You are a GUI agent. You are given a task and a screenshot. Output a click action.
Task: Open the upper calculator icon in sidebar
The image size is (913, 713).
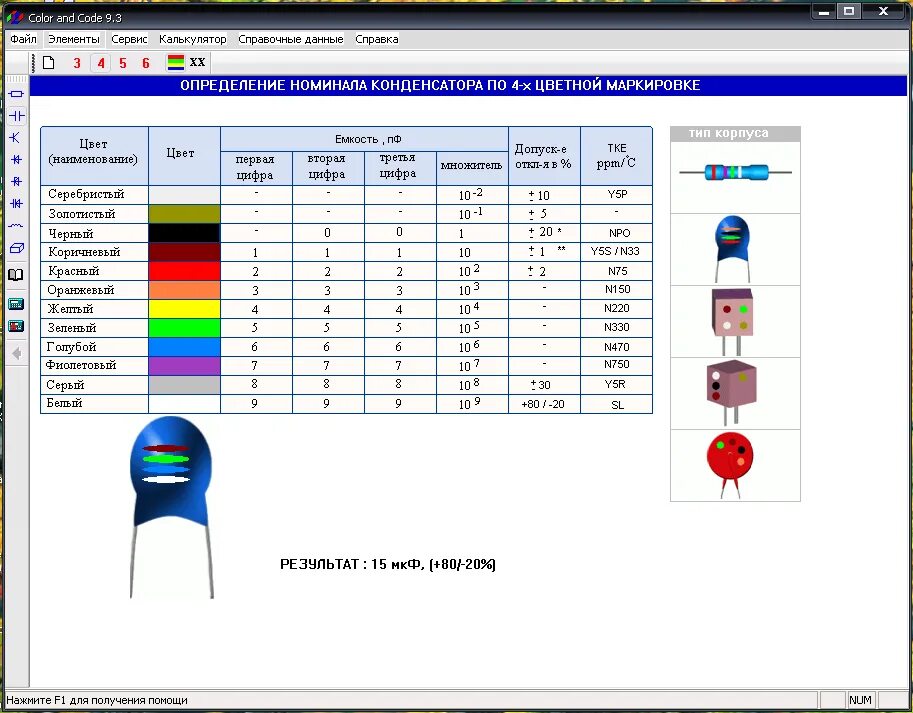tap(16, 303)
